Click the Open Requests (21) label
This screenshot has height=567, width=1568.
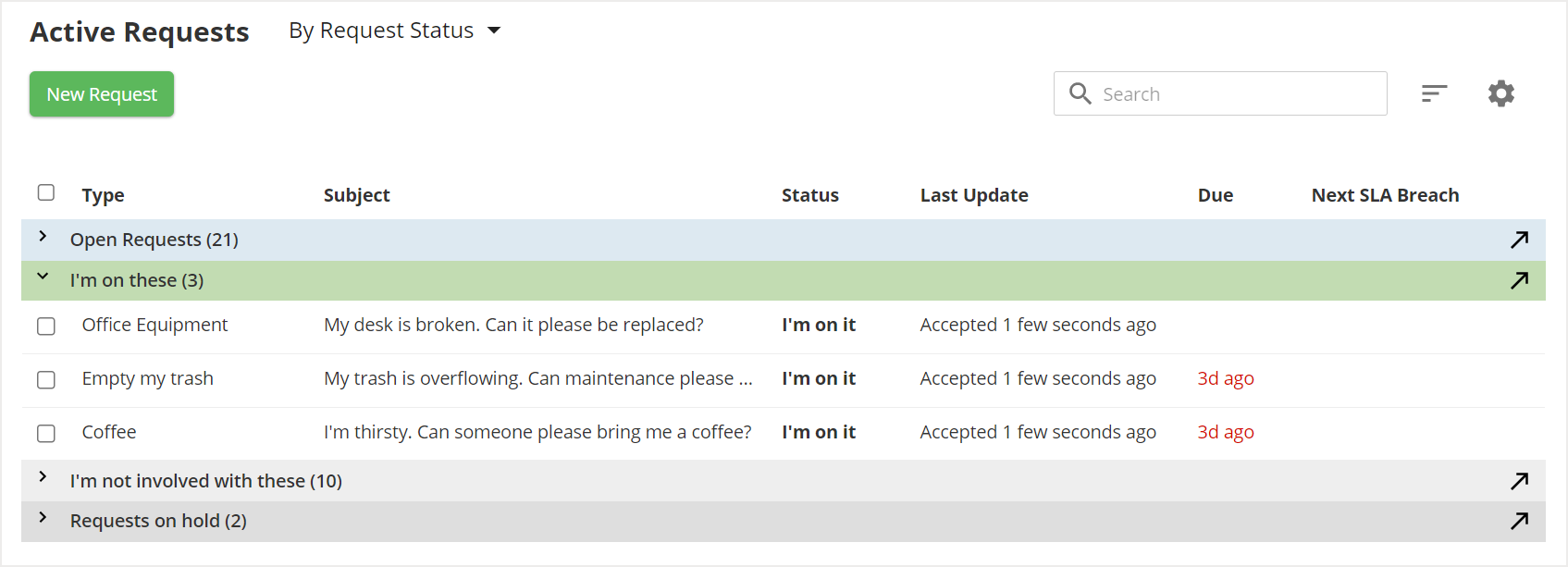(x=154, y=240)
